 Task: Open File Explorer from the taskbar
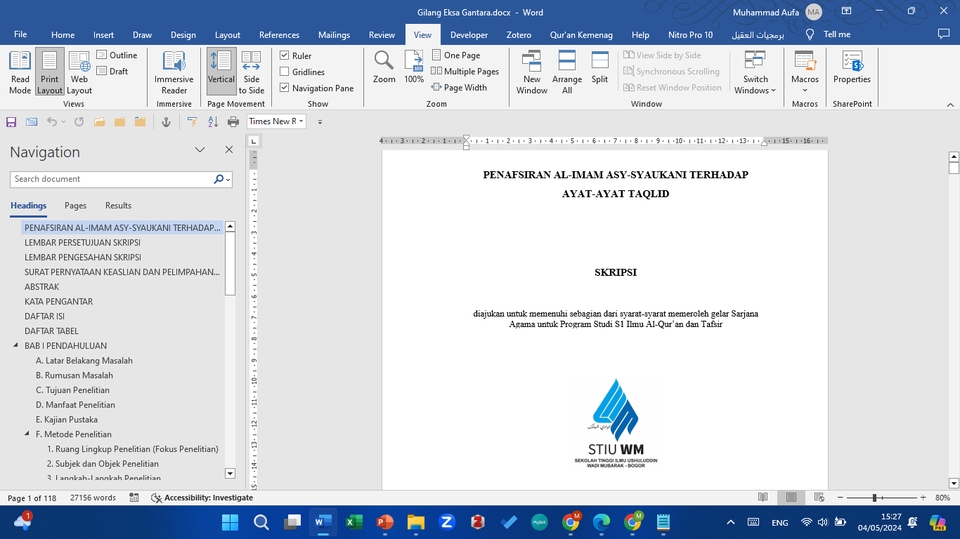[x=416, y=522]
